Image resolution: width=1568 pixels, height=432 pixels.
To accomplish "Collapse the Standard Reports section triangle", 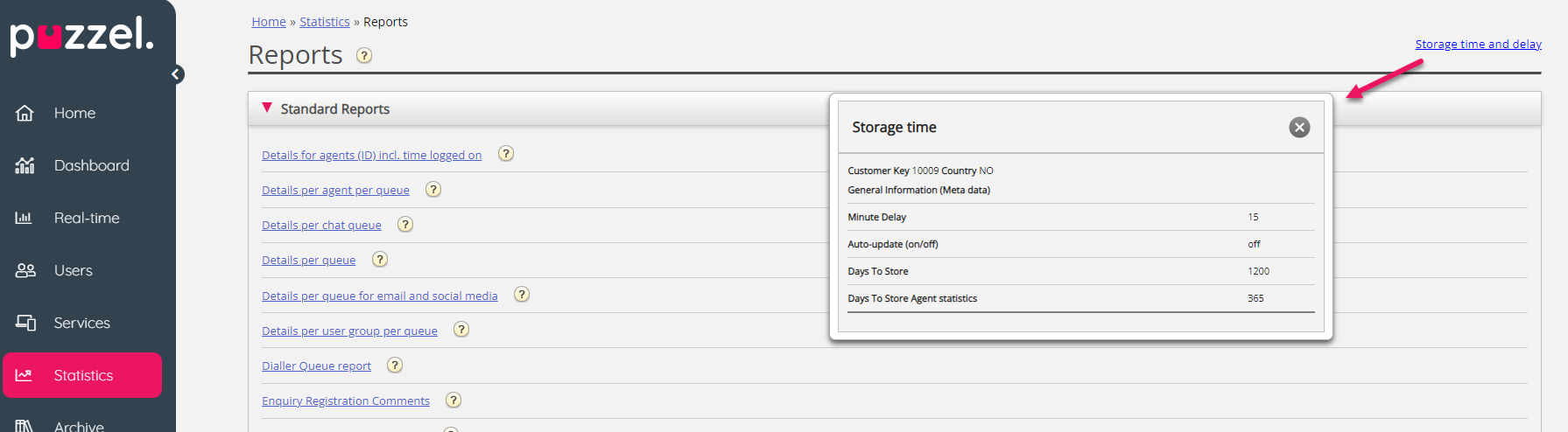I will [x=267, y=108].
